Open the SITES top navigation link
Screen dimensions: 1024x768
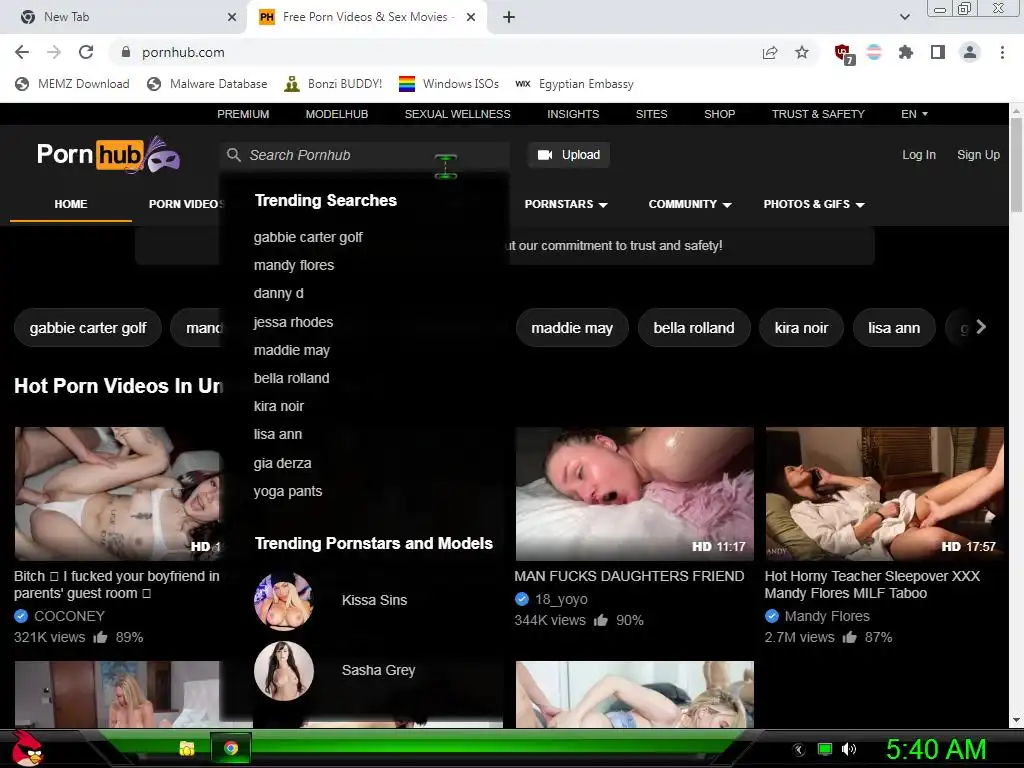click(x=652, y=114)
